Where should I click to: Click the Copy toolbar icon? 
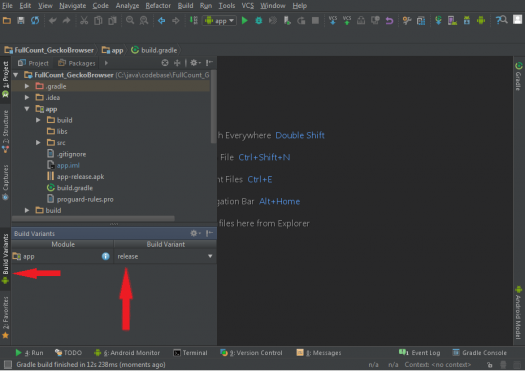[98, 21]
